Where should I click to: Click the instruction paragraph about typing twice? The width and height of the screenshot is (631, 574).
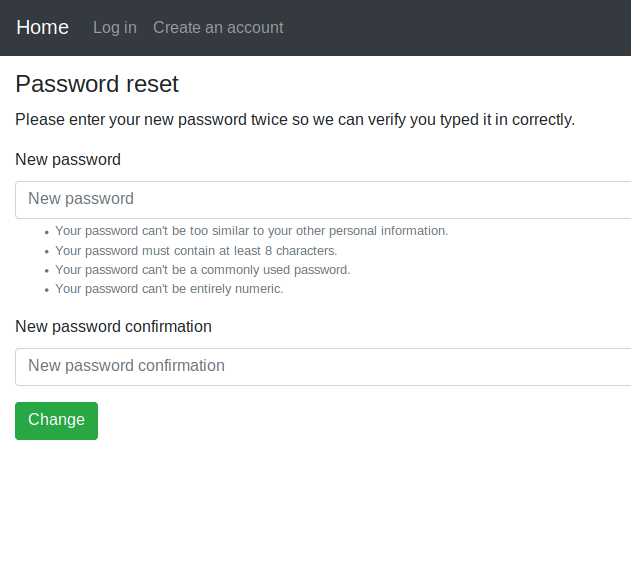click(295, 120)
